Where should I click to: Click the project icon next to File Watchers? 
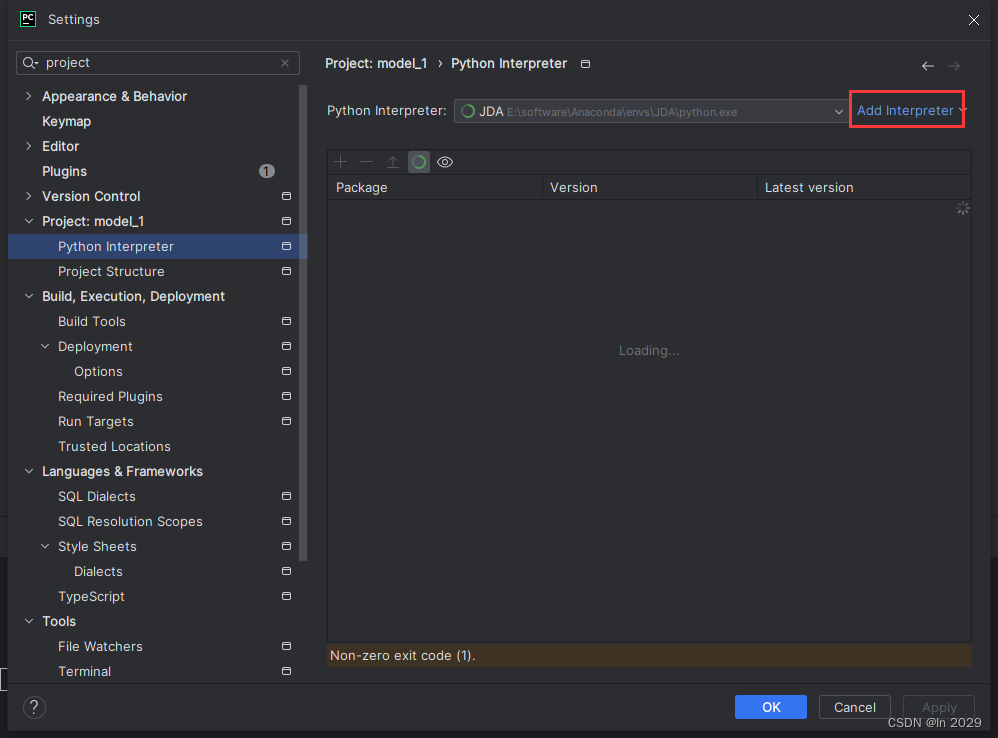pos(286,646)
